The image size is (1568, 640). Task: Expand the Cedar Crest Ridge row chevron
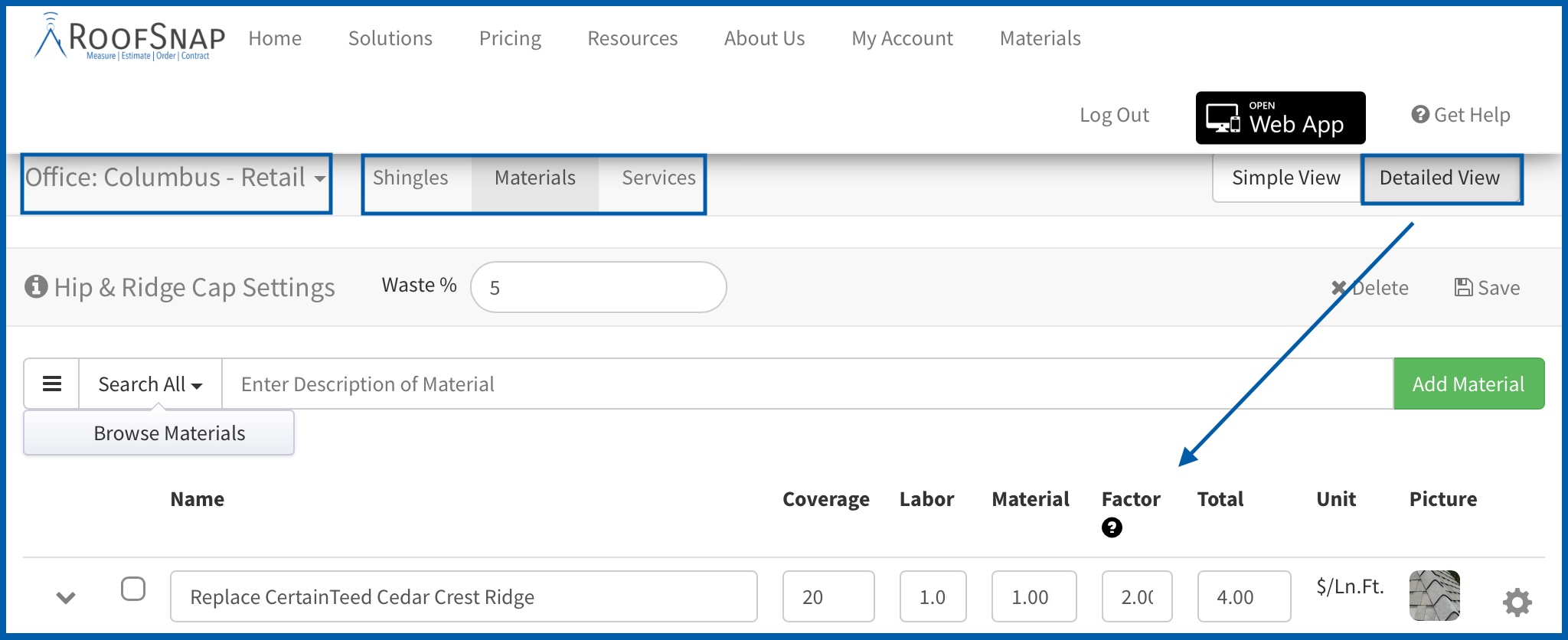pyautogui.click(x=66, y=597)
